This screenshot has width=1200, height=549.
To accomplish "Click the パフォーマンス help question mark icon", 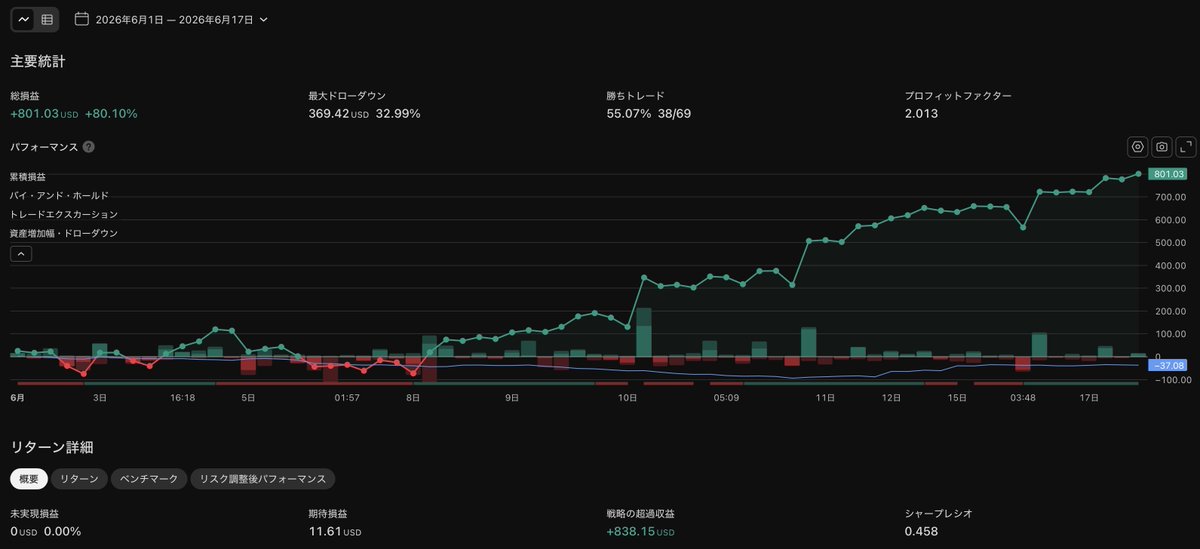I will [x=89, y=147].
